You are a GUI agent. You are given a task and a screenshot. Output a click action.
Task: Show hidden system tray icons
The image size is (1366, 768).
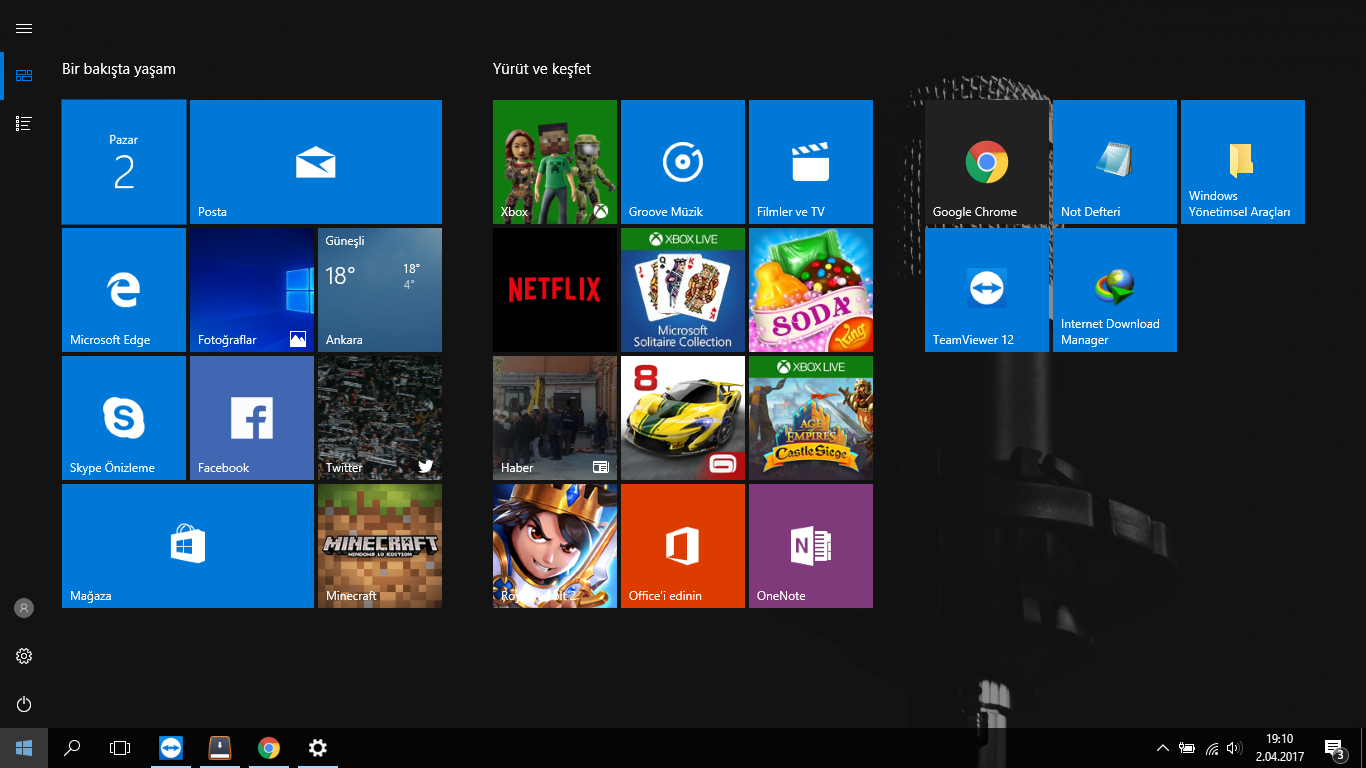coord(1163,747)
